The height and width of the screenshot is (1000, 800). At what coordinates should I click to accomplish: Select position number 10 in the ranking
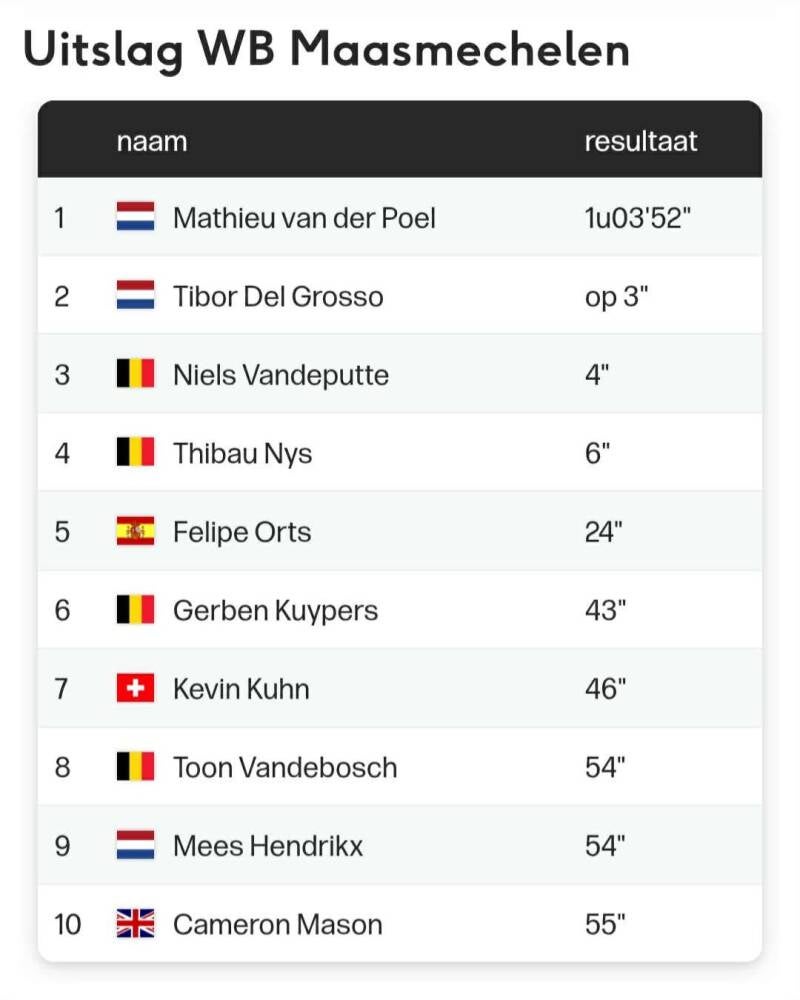coord(67,924)
